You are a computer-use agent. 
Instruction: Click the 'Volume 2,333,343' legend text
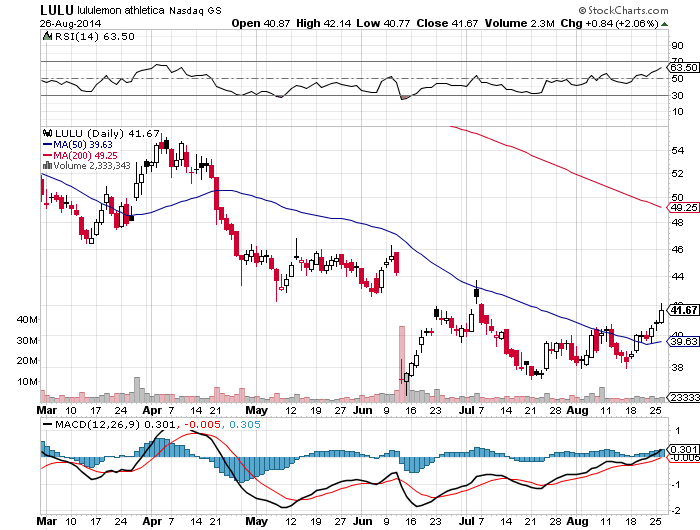(x=92, y=166)
